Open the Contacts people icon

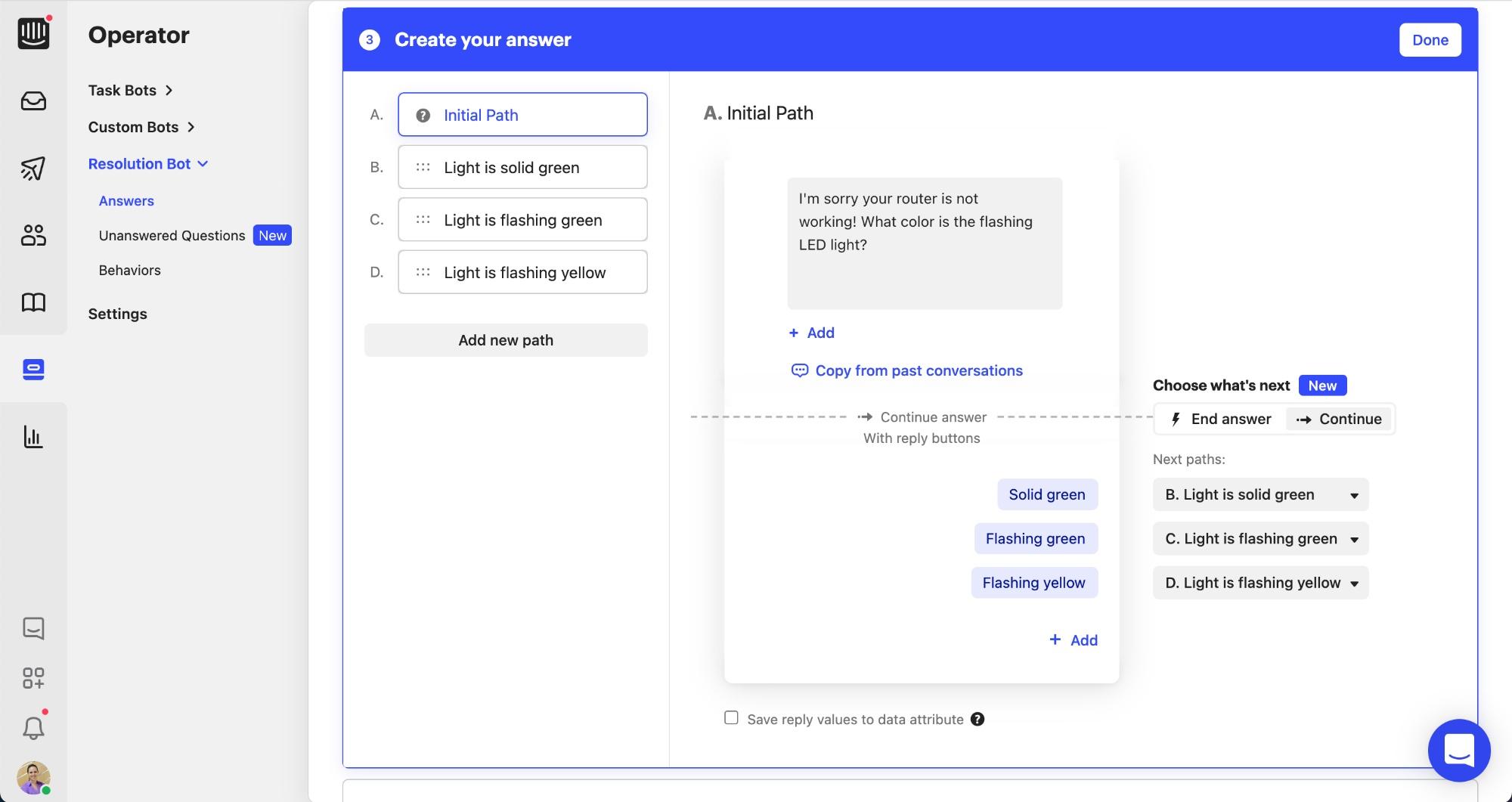(x=33, y=235)
